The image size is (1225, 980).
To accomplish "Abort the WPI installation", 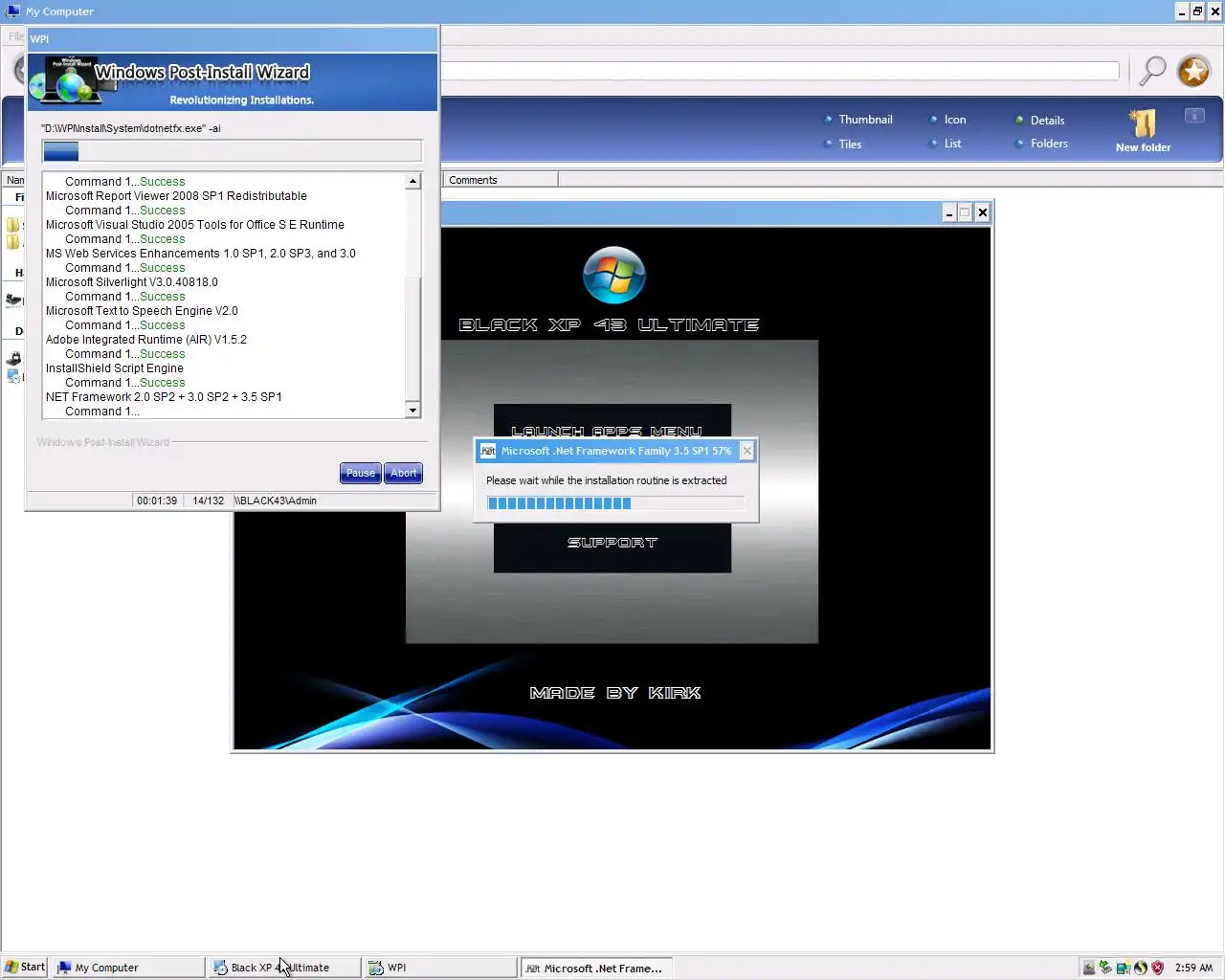I will (x=404, y=473).
